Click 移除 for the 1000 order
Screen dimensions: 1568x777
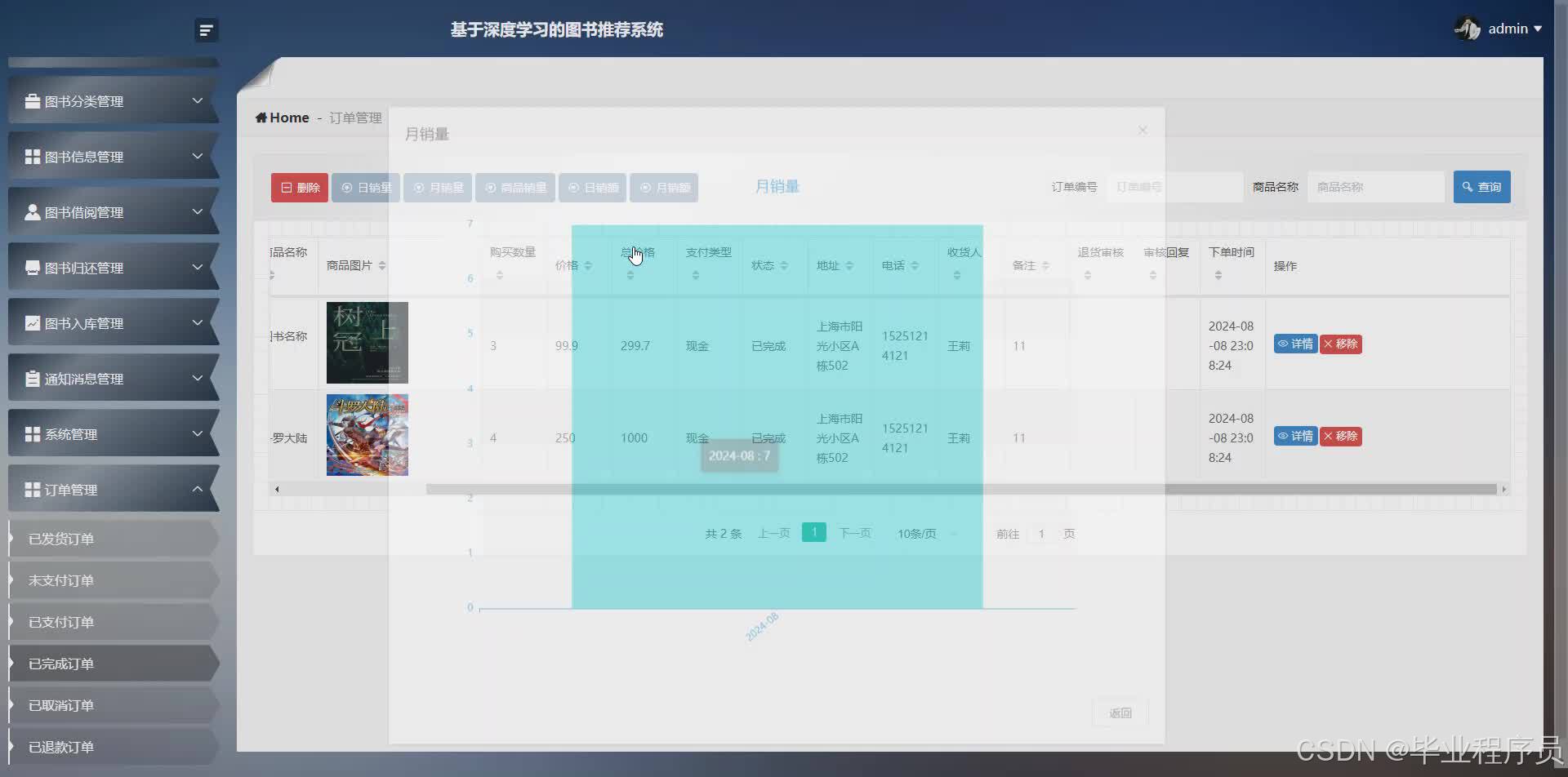point(1341,437)
